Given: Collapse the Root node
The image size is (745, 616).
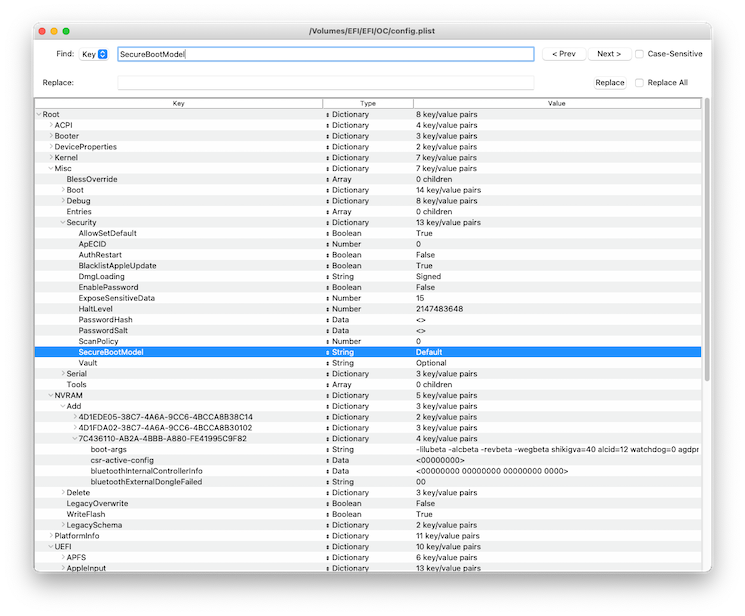Looking at the screenshot, I should [39, 114].
